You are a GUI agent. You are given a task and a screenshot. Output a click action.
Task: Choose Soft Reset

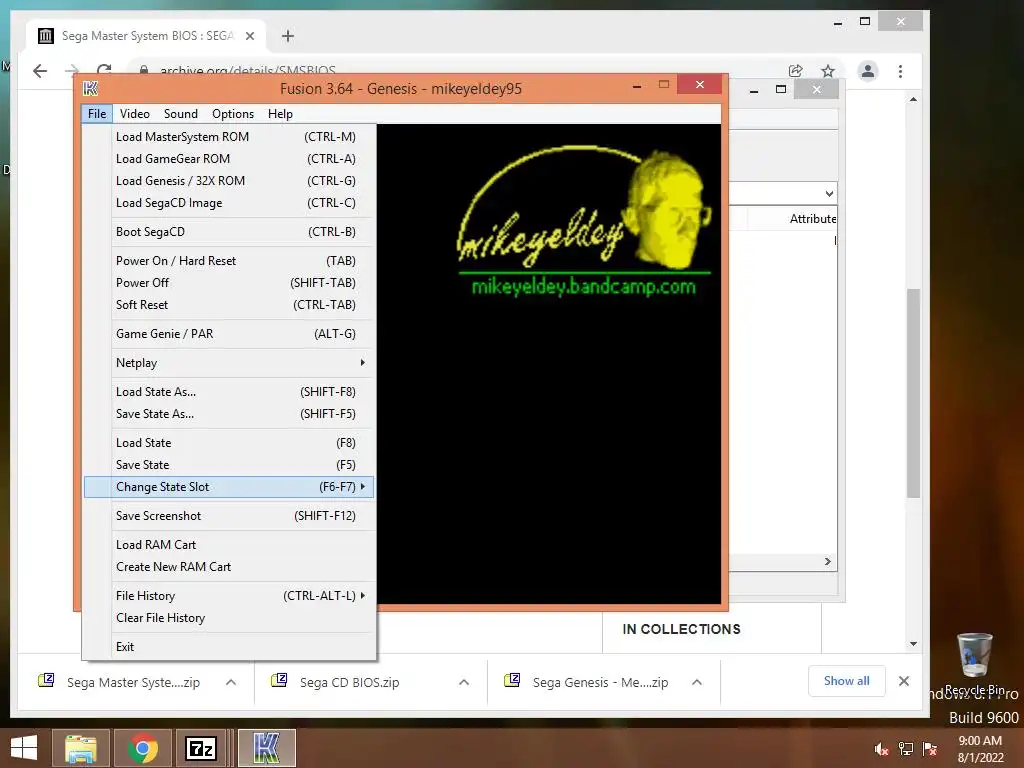click(x=229, y=305)
